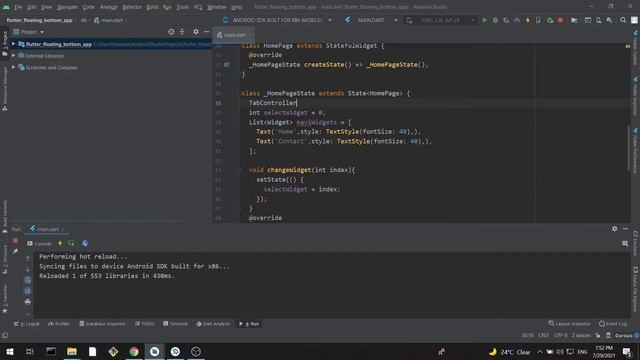
Task: Stop the running app red square
Action: [560, 20]
